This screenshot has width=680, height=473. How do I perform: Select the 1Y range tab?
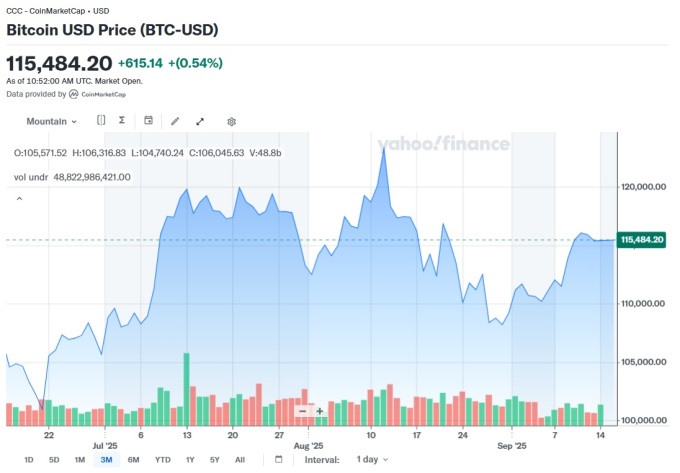pos(190,460)
